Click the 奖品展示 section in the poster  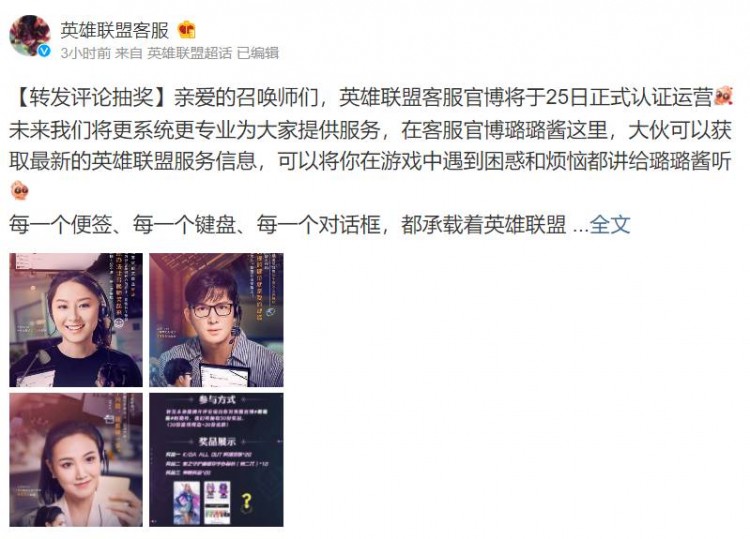217,441
